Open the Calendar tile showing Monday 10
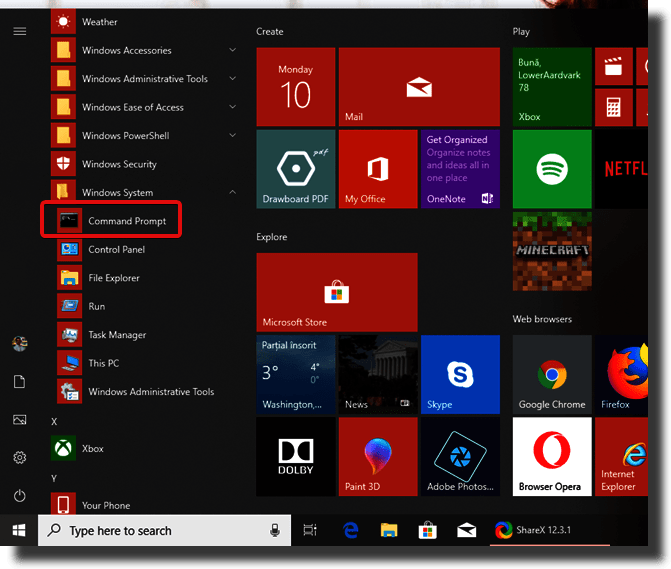 point(296,87)
